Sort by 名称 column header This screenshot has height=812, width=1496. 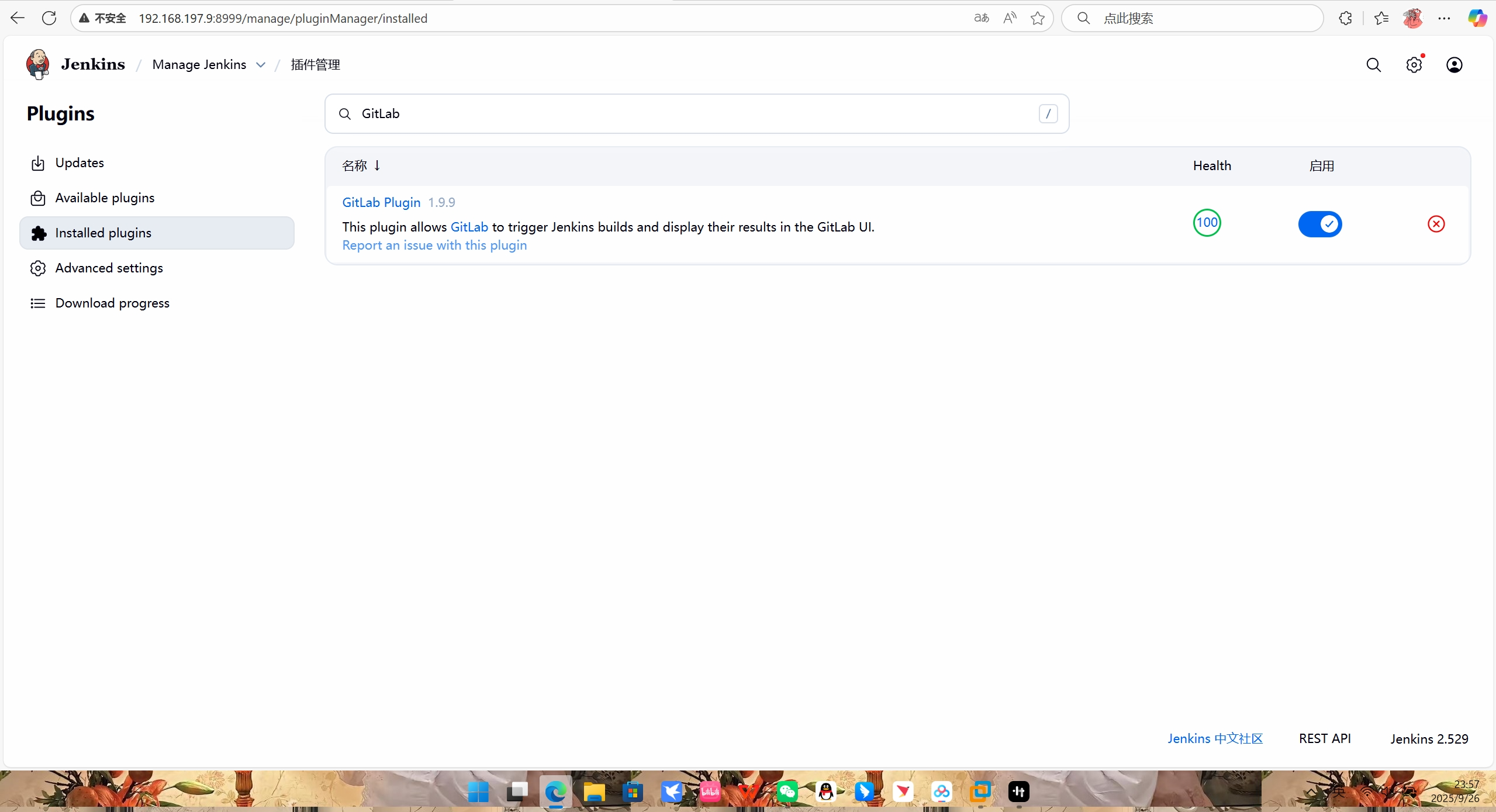[x=361, y=166]
